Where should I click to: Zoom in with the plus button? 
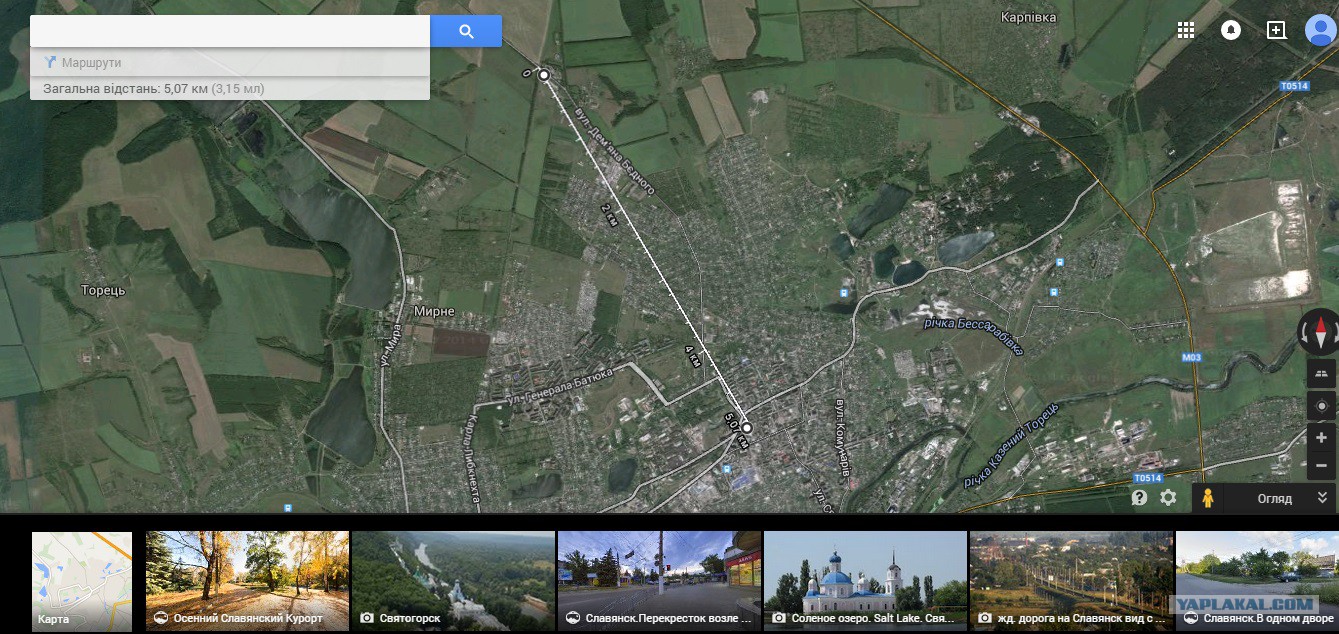click(x=1322, y=438)
